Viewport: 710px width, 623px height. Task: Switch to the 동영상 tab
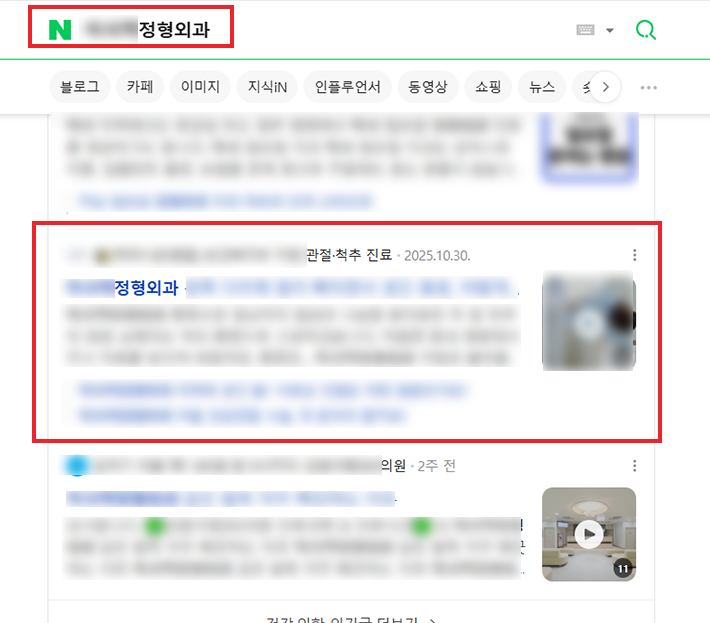tap(428, 86)
